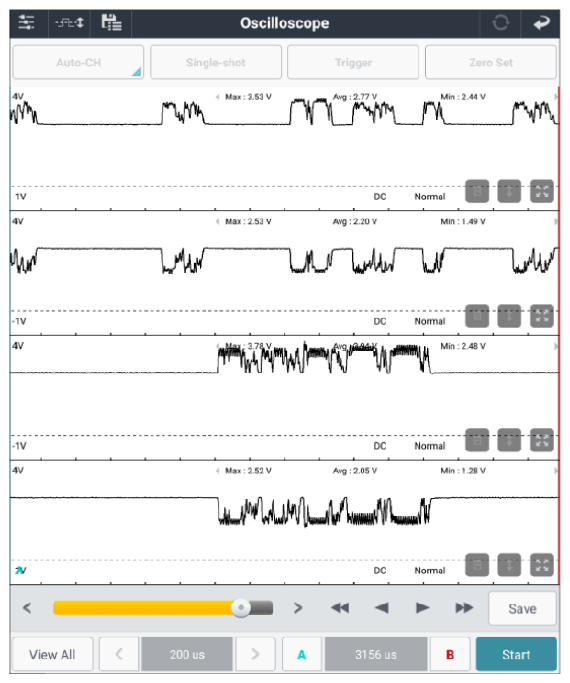570x683 pixels.
Task: Open the waveform trigger level icon
Action: (x=69, y=23)
